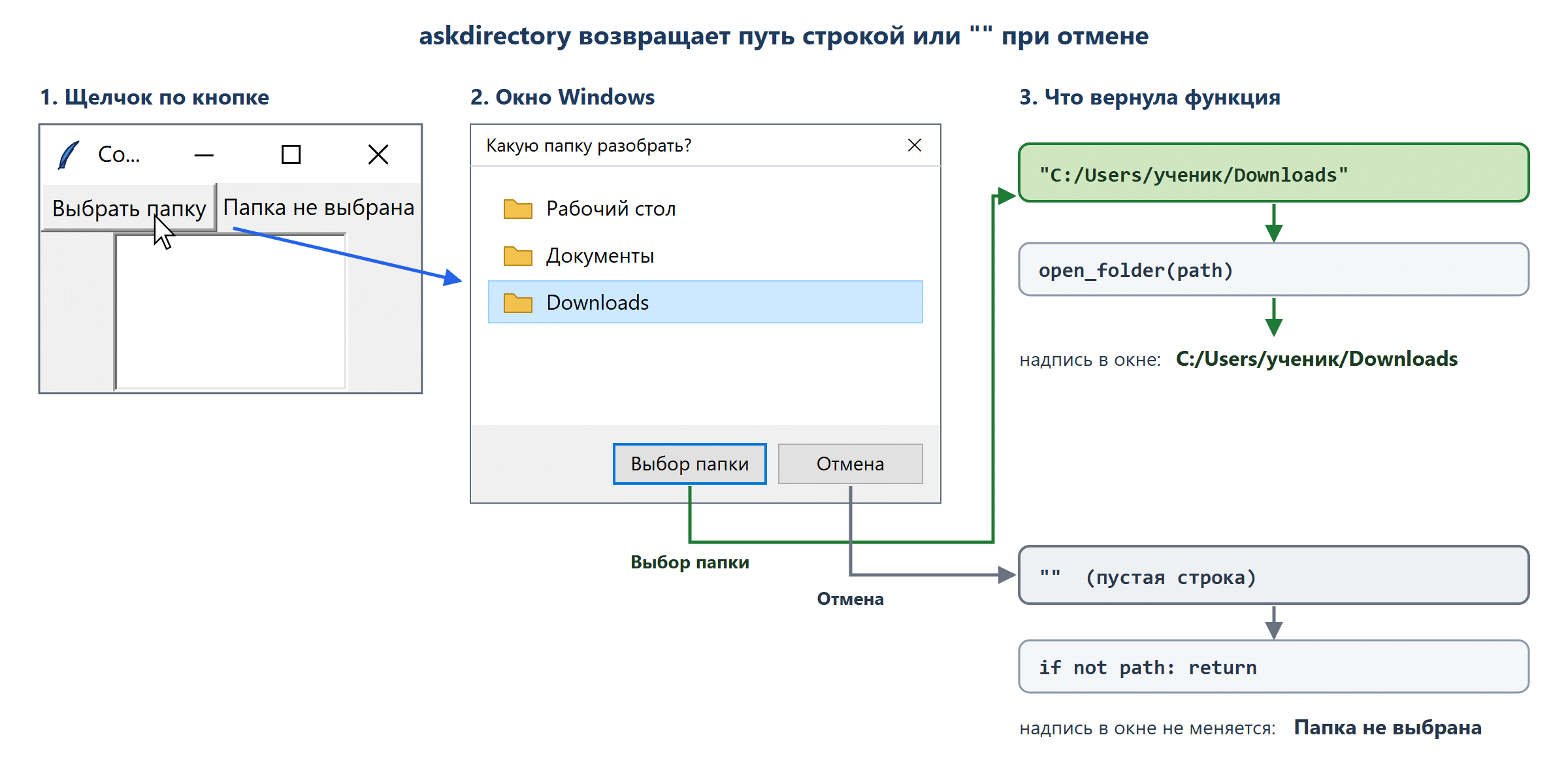Click the white text area in small window
The width and height of the screenshot is (1568, 784).
click(x=231, y=312)
